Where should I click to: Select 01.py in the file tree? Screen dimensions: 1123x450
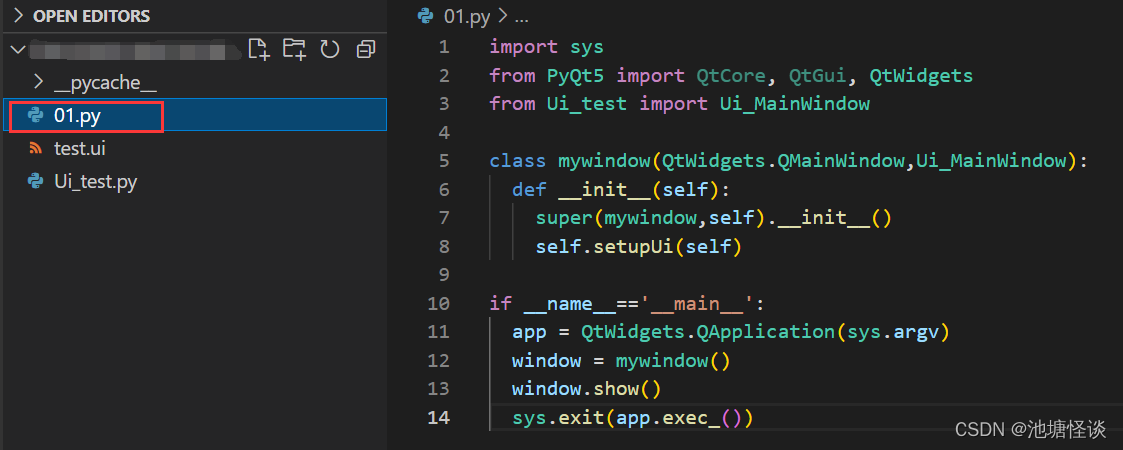[x=194, y=115]
